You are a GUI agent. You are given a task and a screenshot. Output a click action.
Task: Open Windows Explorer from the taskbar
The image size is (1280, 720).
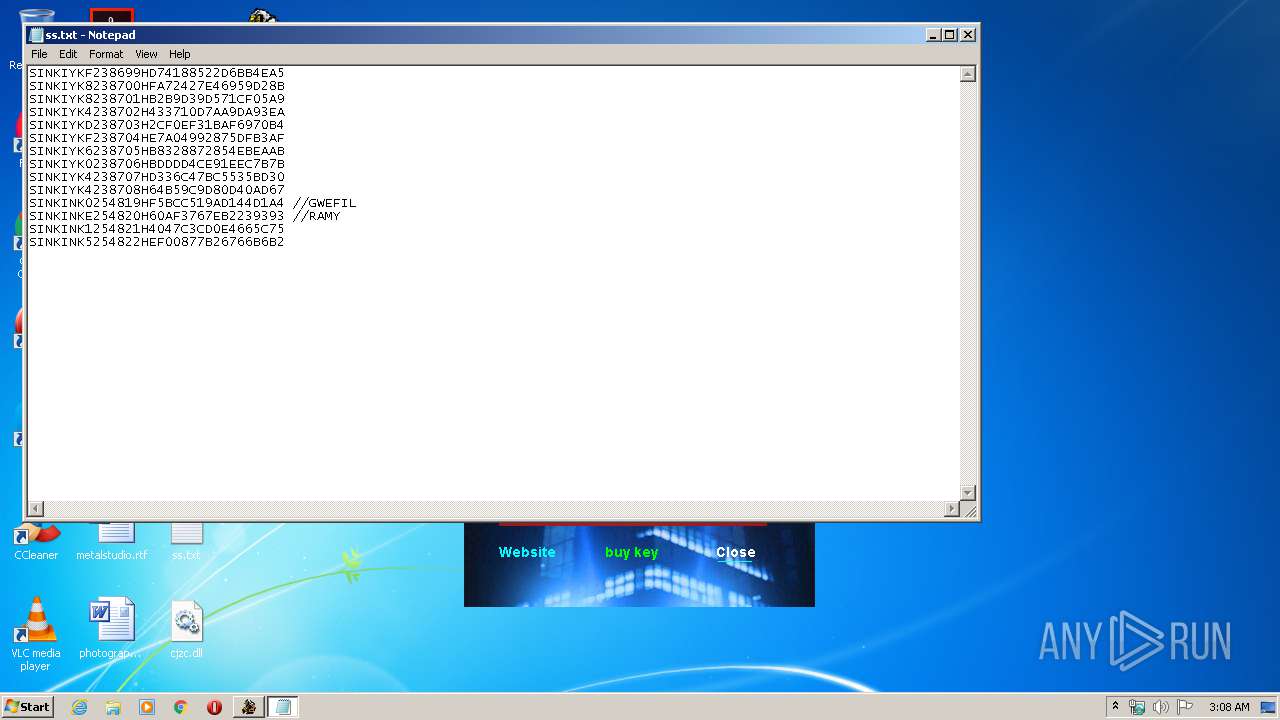click(113, 707)
